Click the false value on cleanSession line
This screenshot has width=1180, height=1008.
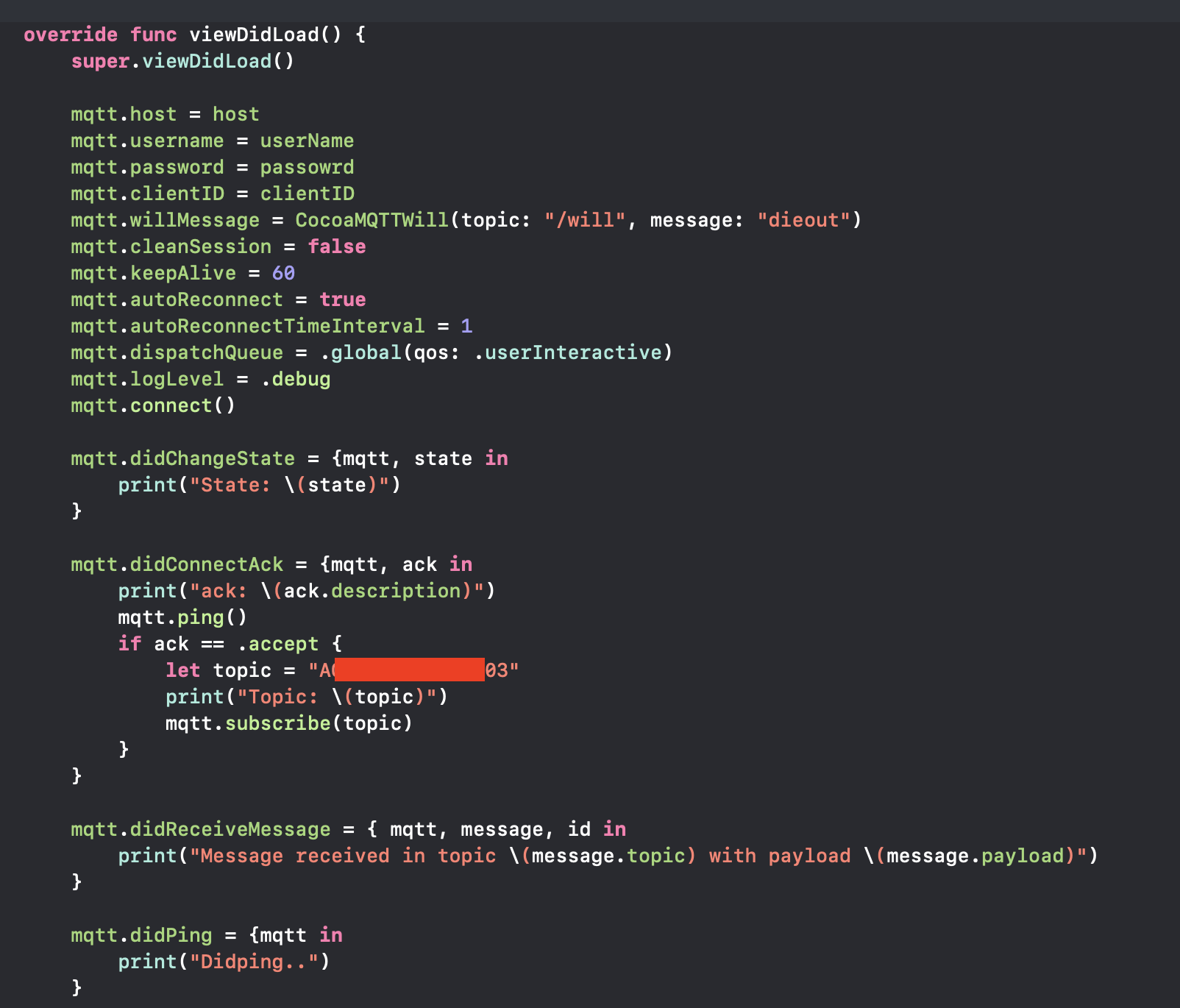click(x=337, y=246)
